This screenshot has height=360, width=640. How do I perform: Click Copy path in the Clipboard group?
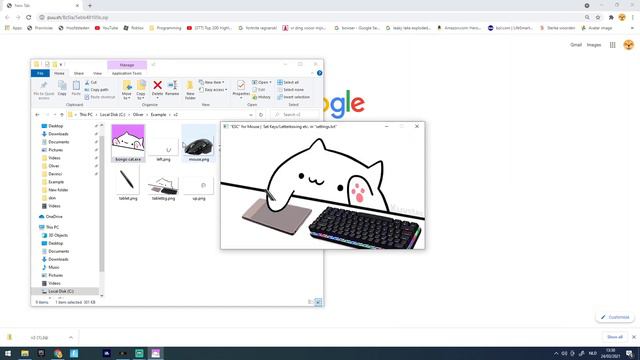coord(97,90)
